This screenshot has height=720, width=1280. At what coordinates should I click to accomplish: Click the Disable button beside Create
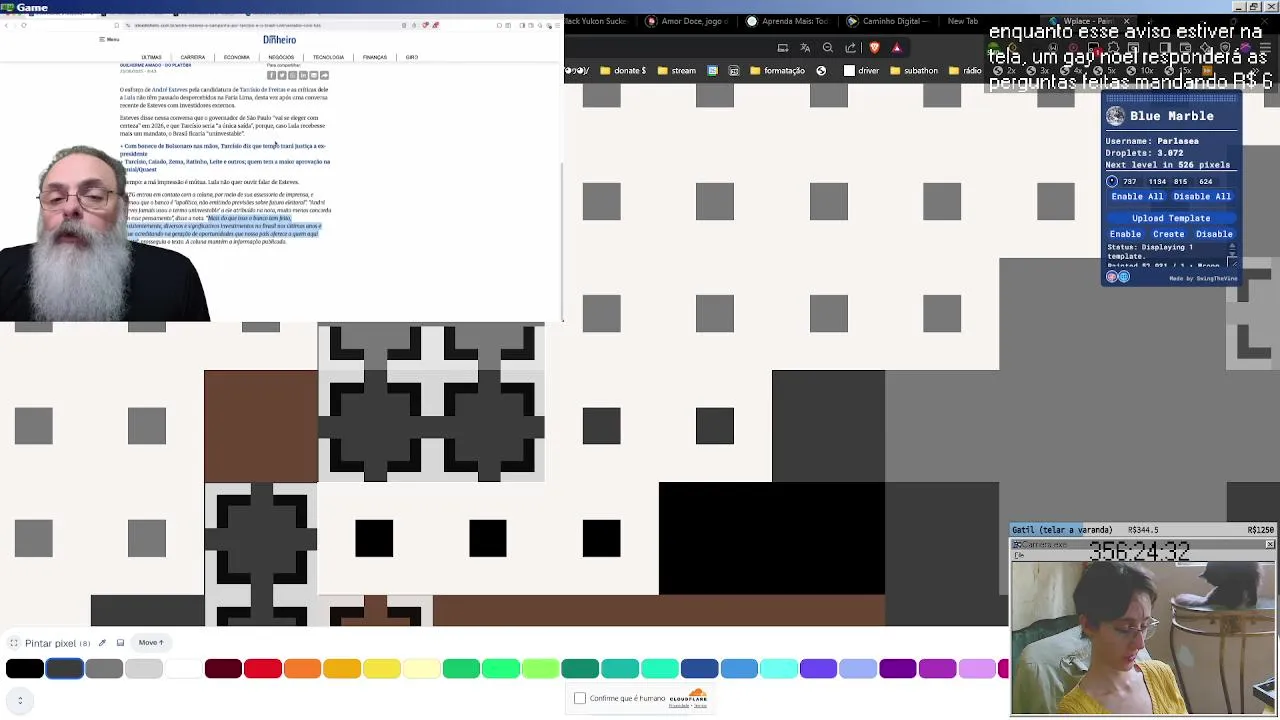[x=1214, y=234]
